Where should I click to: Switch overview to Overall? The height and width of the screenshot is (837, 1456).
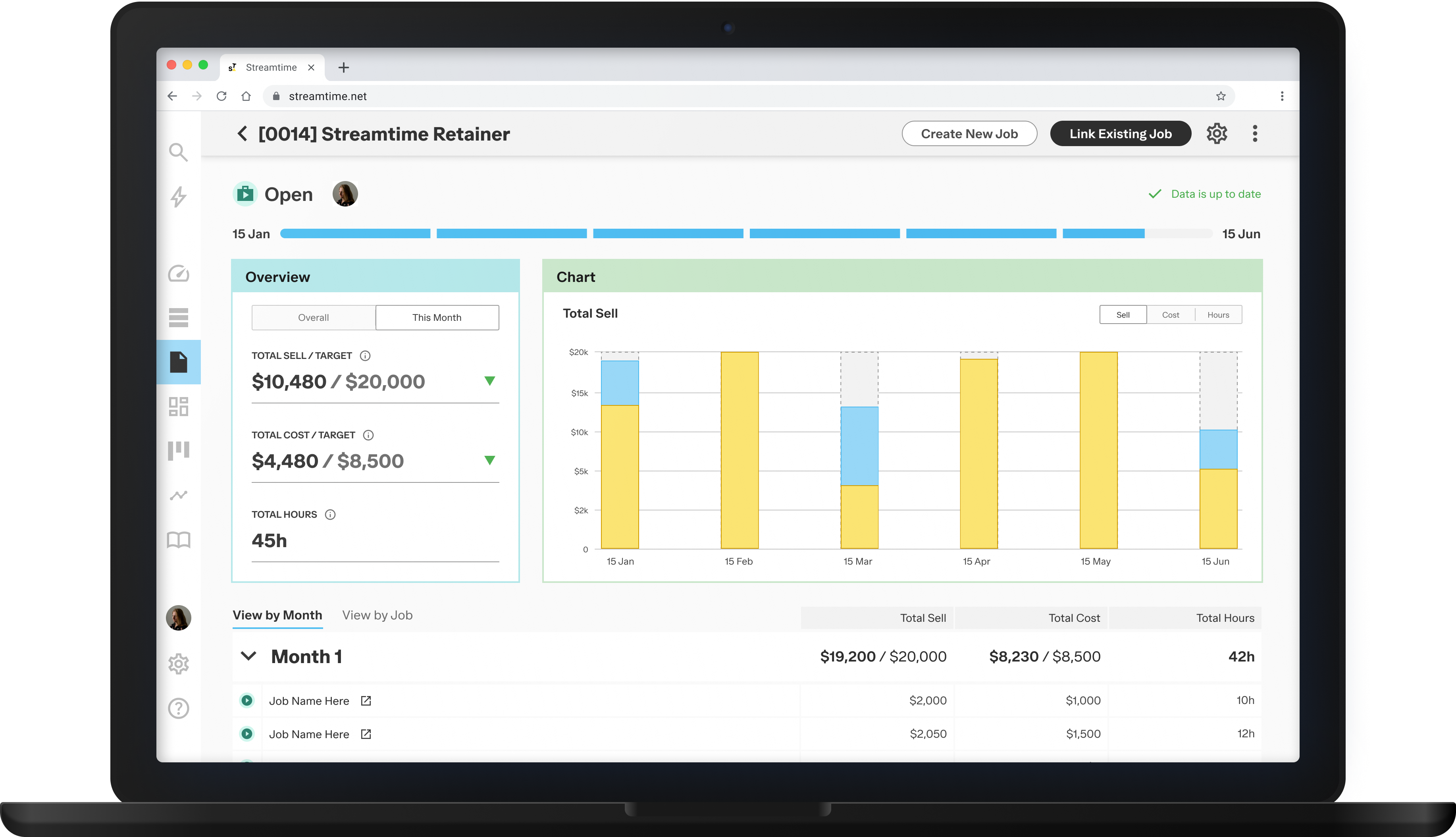pos(313,317)
